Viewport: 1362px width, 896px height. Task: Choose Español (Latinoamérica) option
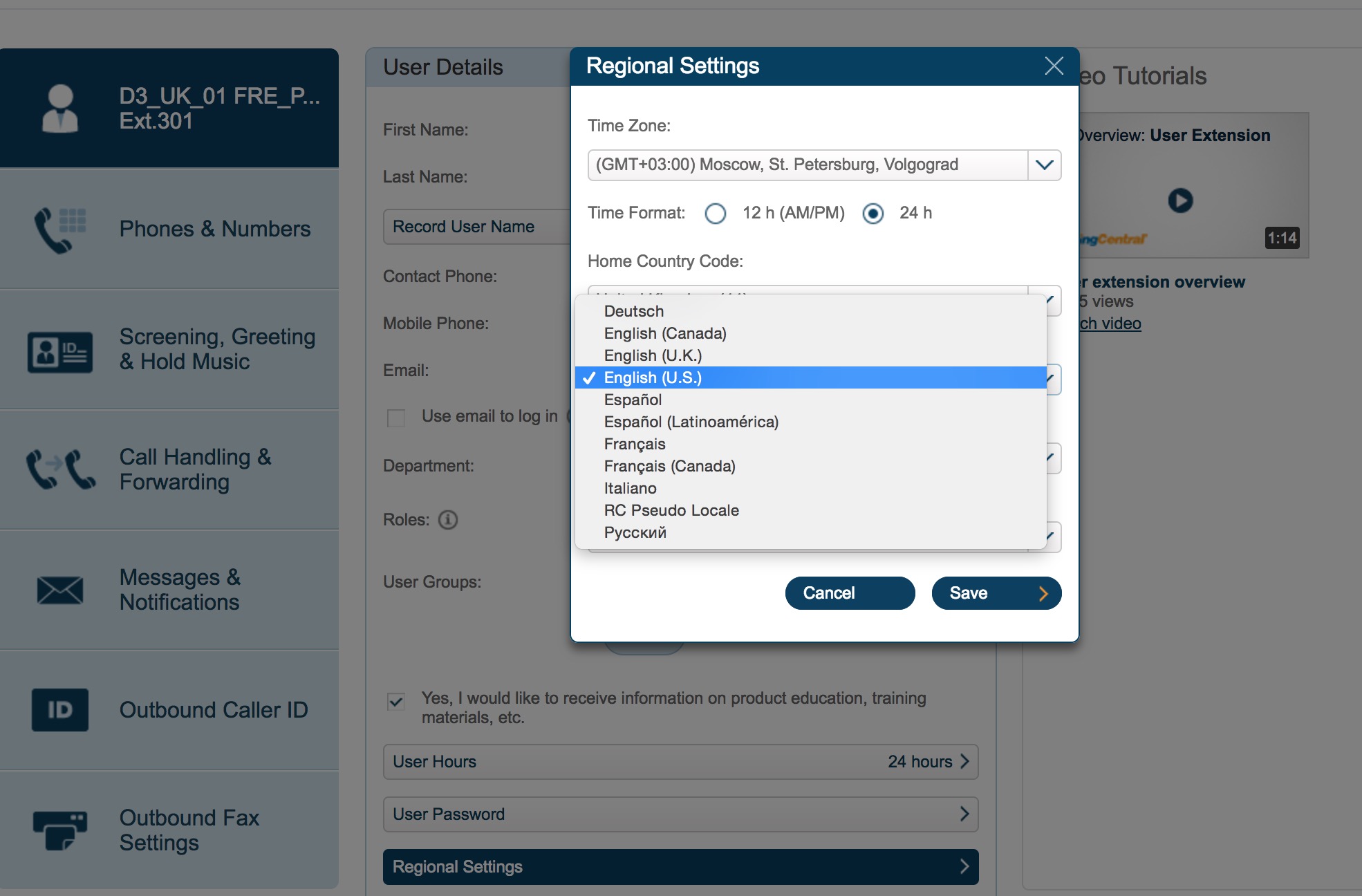point(811,422)
